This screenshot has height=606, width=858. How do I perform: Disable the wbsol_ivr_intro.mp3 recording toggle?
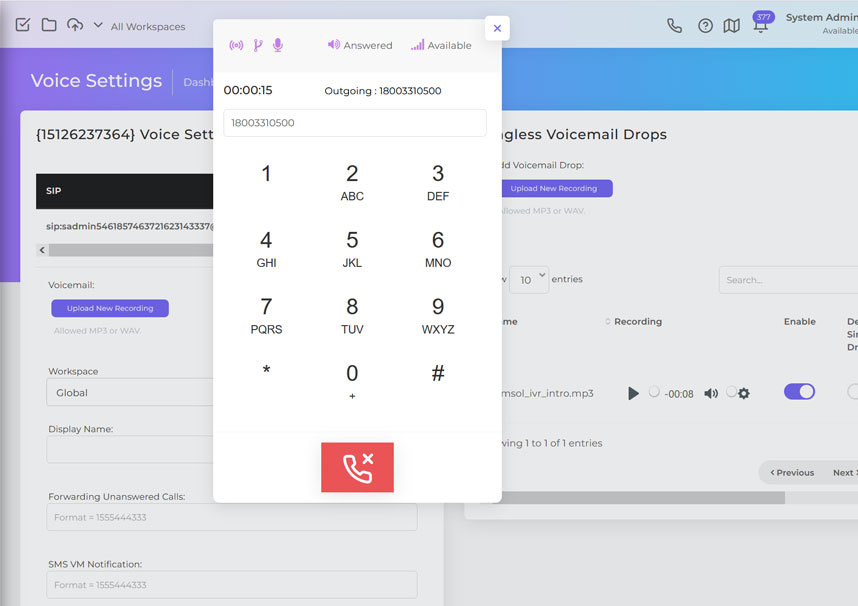coord(799,391)
